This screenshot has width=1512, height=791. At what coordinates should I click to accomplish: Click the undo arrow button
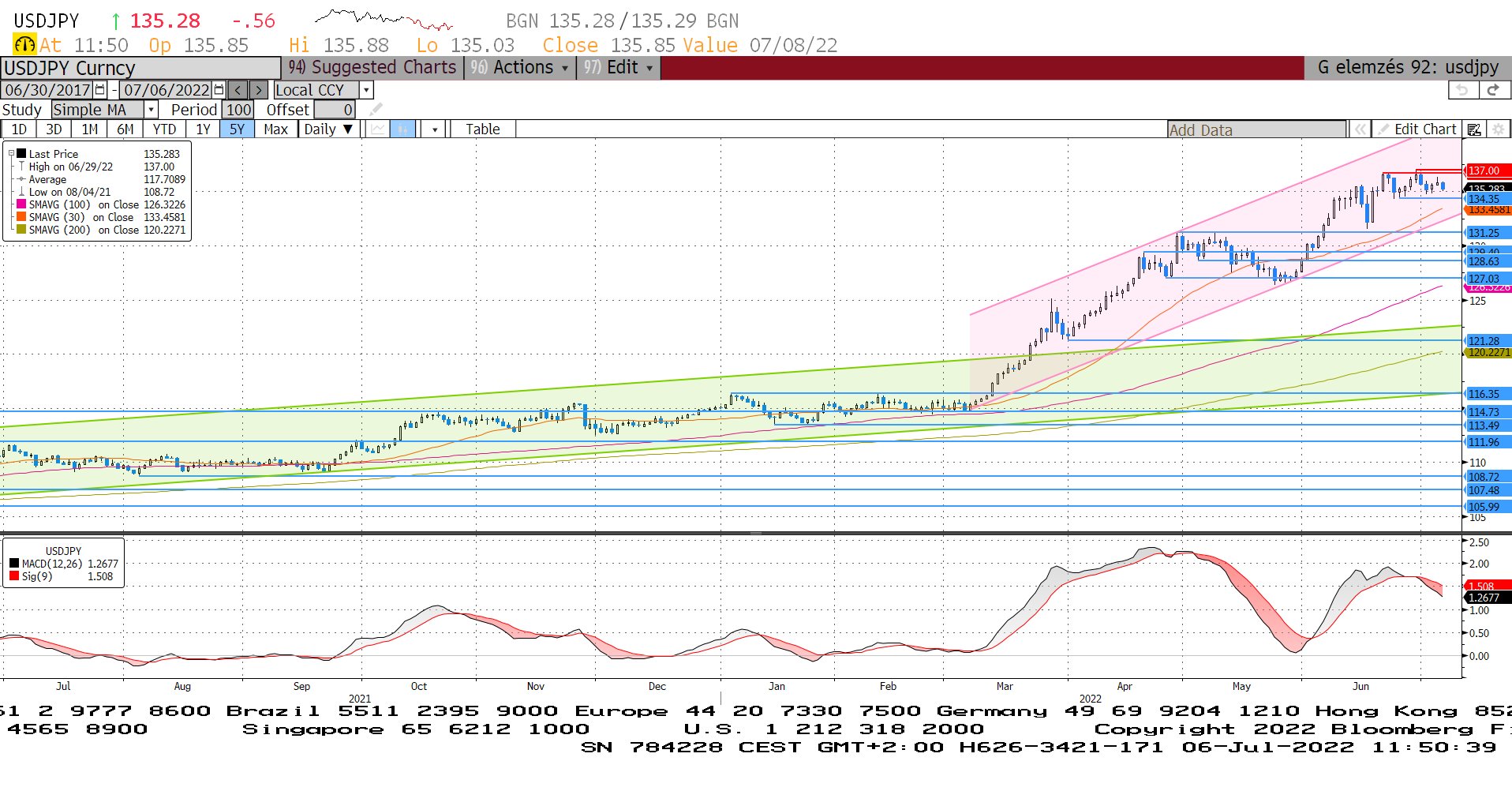coord(1462,90)
